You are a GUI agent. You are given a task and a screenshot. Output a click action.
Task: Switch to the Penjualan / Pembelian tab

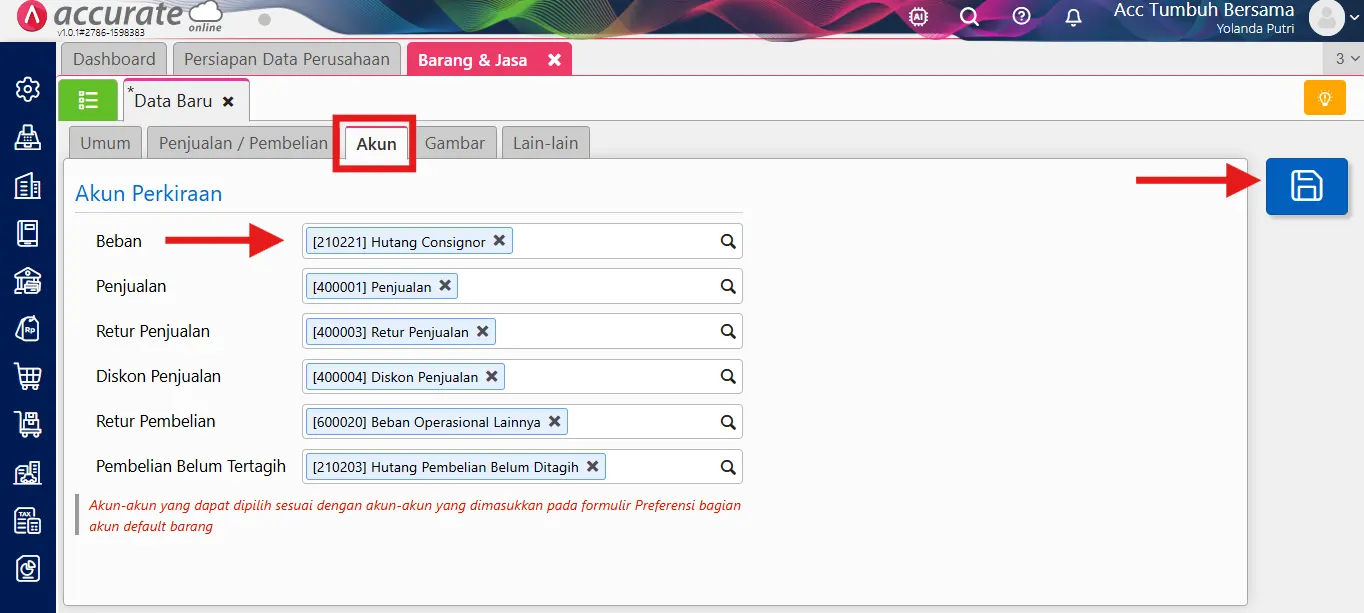pos(243,143)
